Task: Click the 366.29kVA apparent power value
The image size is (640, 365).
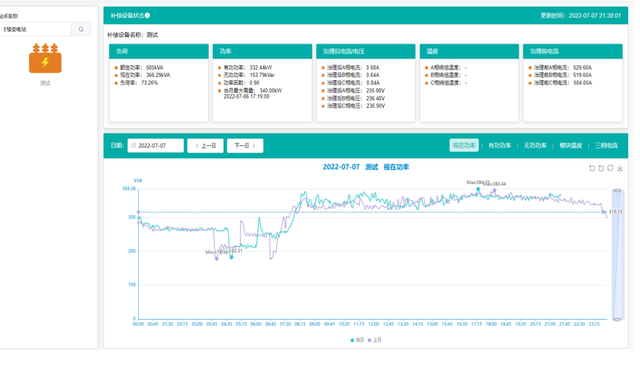Action: 158,75
